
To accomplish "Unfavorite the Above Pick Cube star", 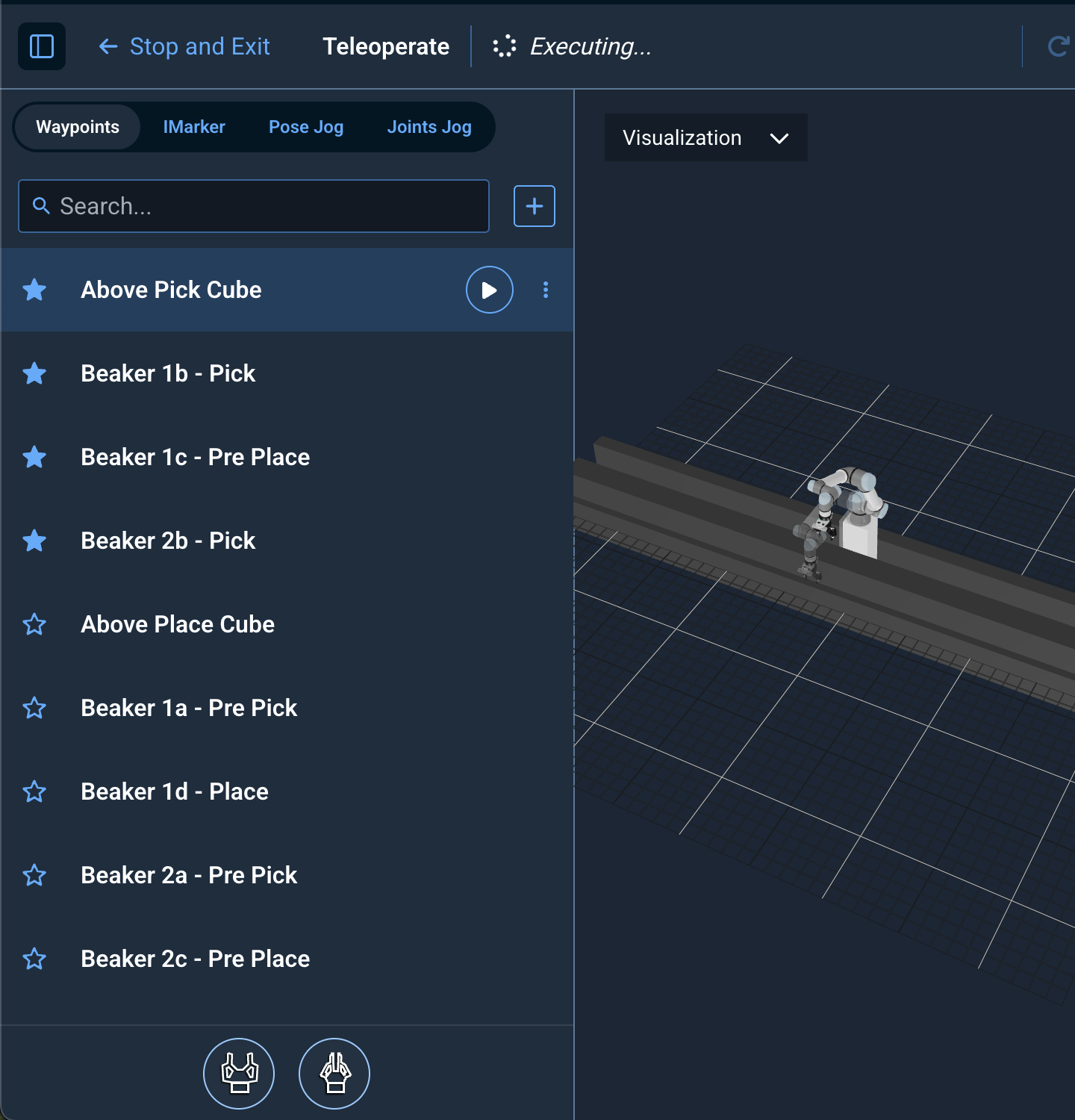I will 34,290.
